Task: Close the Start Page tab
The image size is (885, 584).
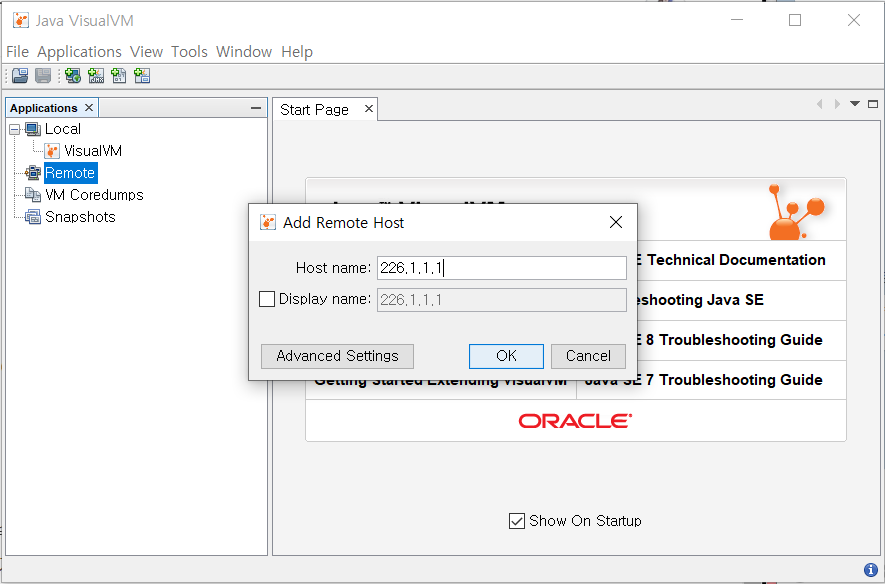Action: pyautogui.click(x=369, y=108)
